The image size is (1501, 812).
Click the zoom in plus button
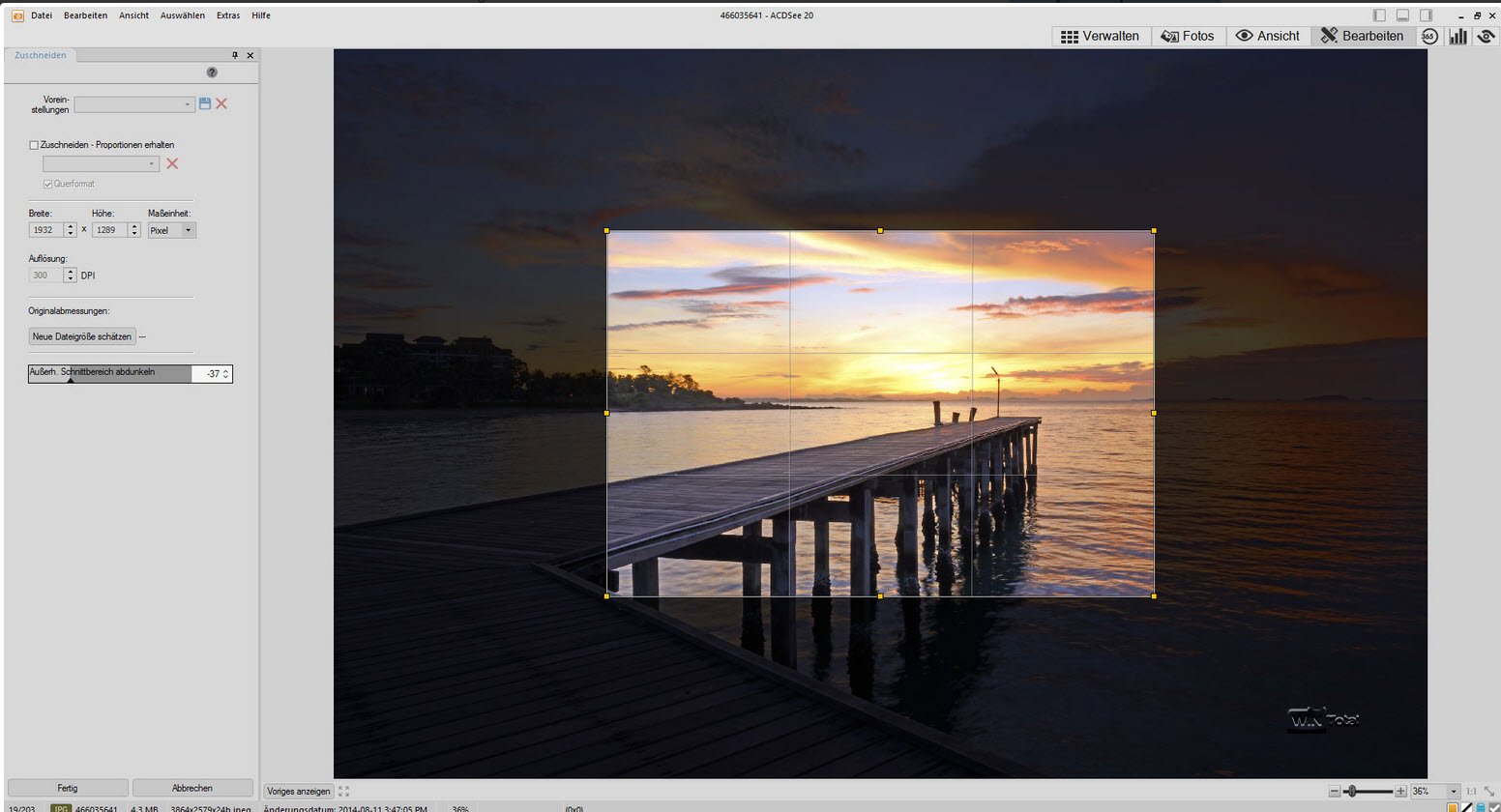click(1400, 791)
